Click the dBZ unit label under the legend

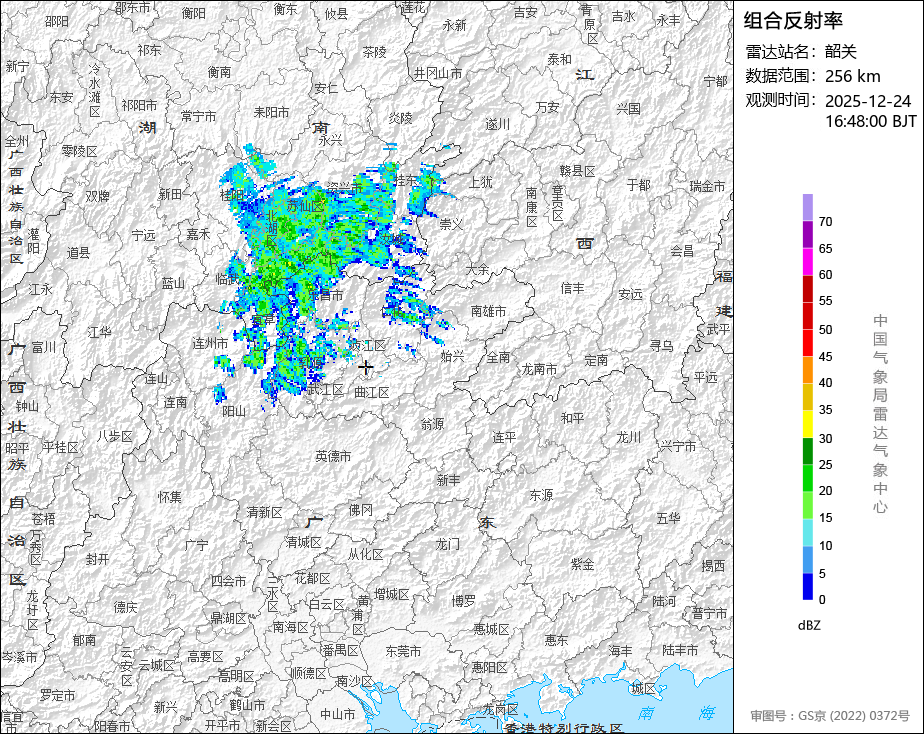(x=809, y=626)
